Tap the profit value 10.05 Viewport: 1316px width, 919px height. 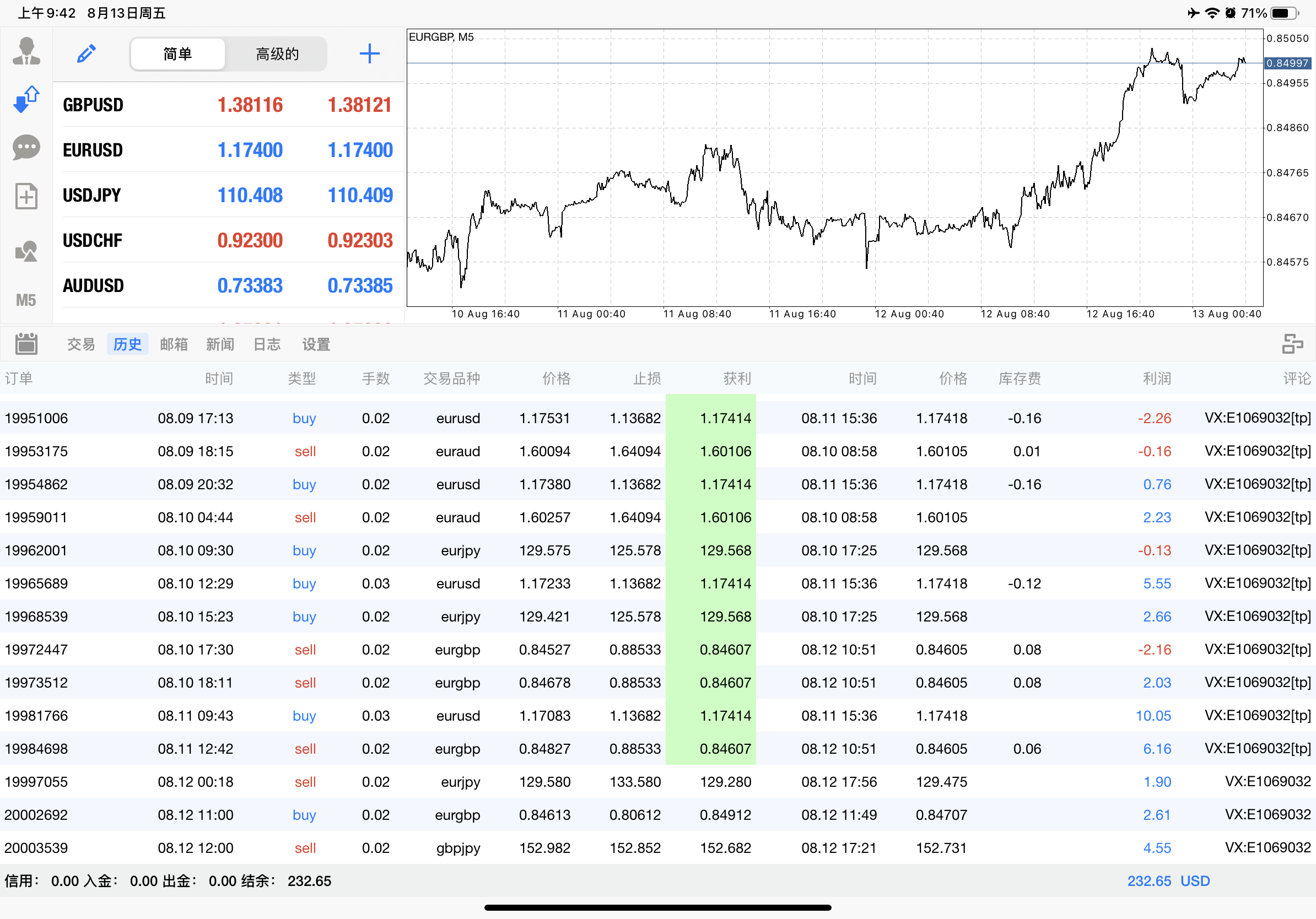pos(1153,716)
